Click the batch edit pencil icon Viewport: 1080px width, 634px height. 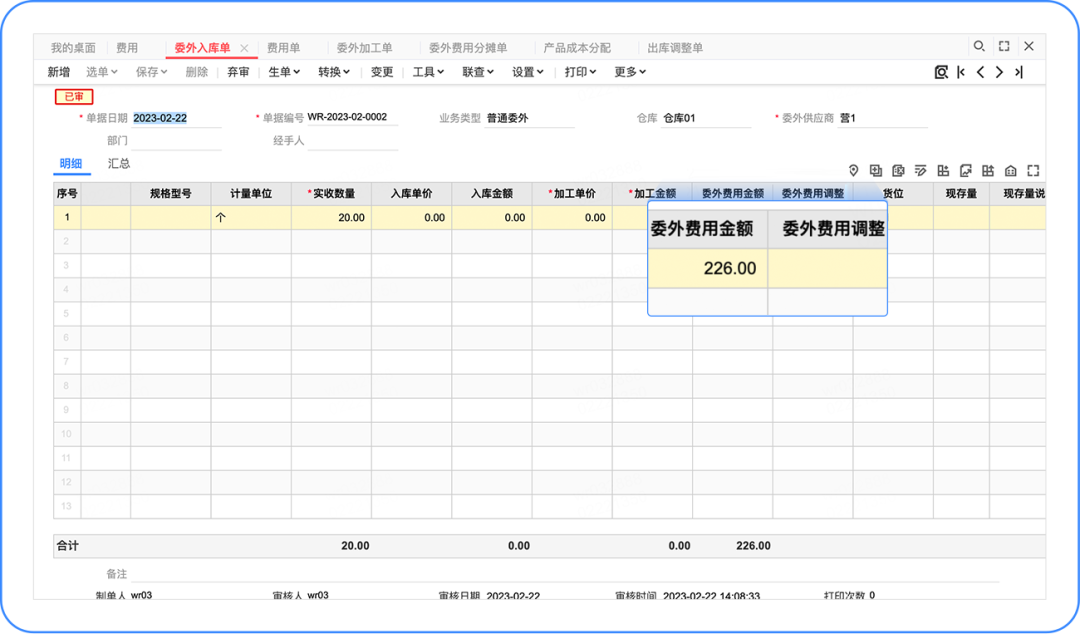921,170
